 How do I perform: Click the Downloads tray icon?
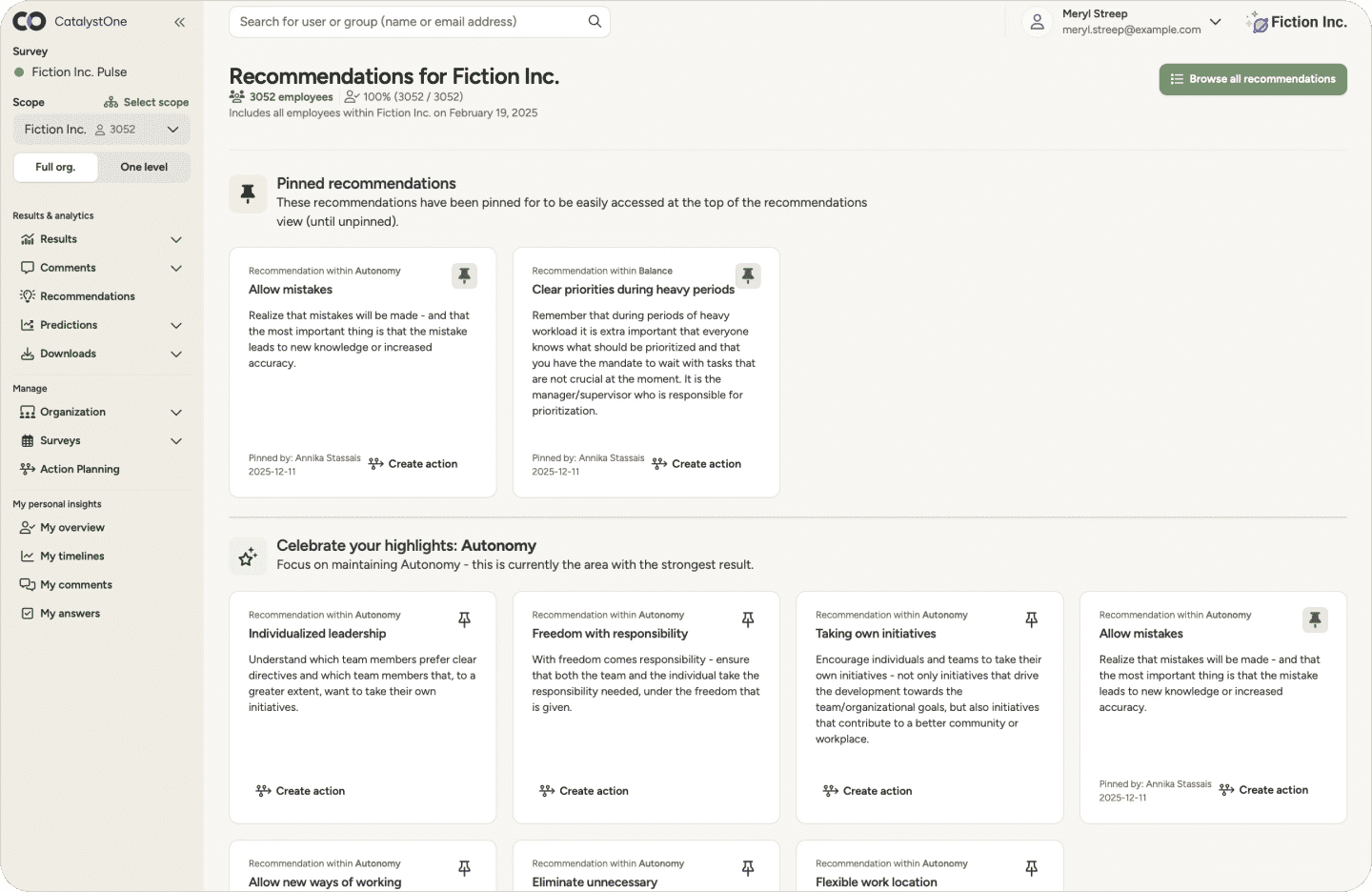pyautogui.click(x=28, y=354)
